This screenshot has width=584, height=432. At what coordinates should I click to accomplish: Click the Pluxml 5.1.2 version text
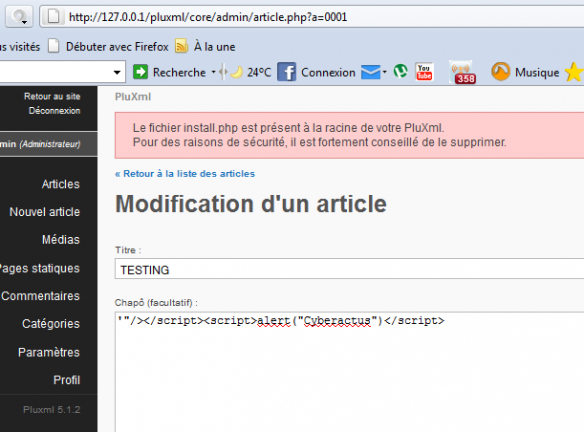51,410
